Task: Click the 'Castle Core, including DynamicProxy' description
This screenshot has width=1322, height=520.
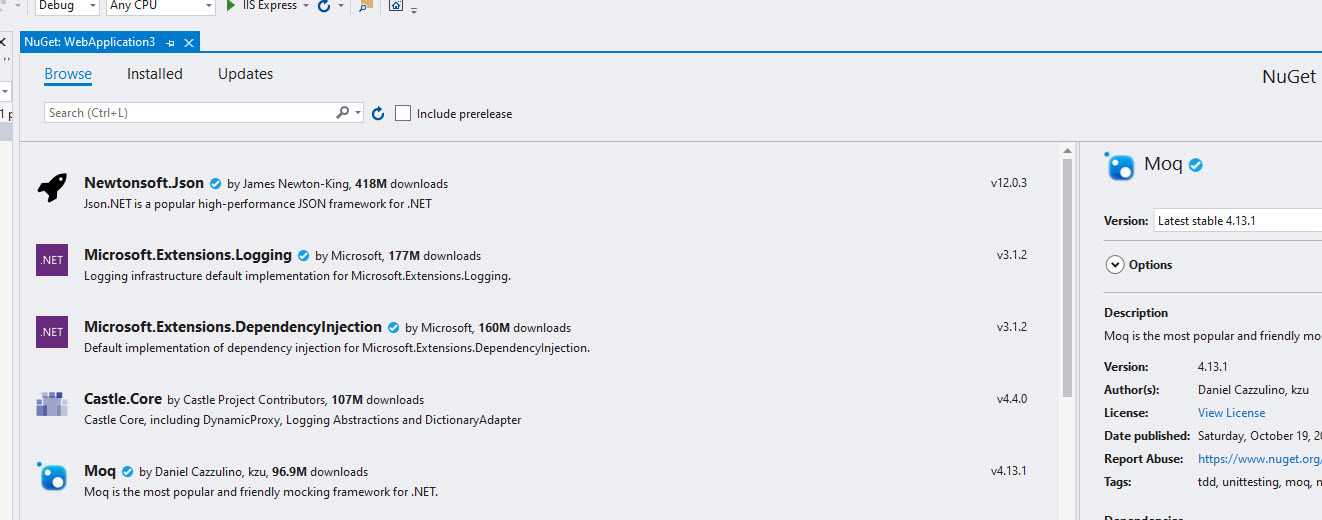Action: pyautogui.click(x=302, y=420)
